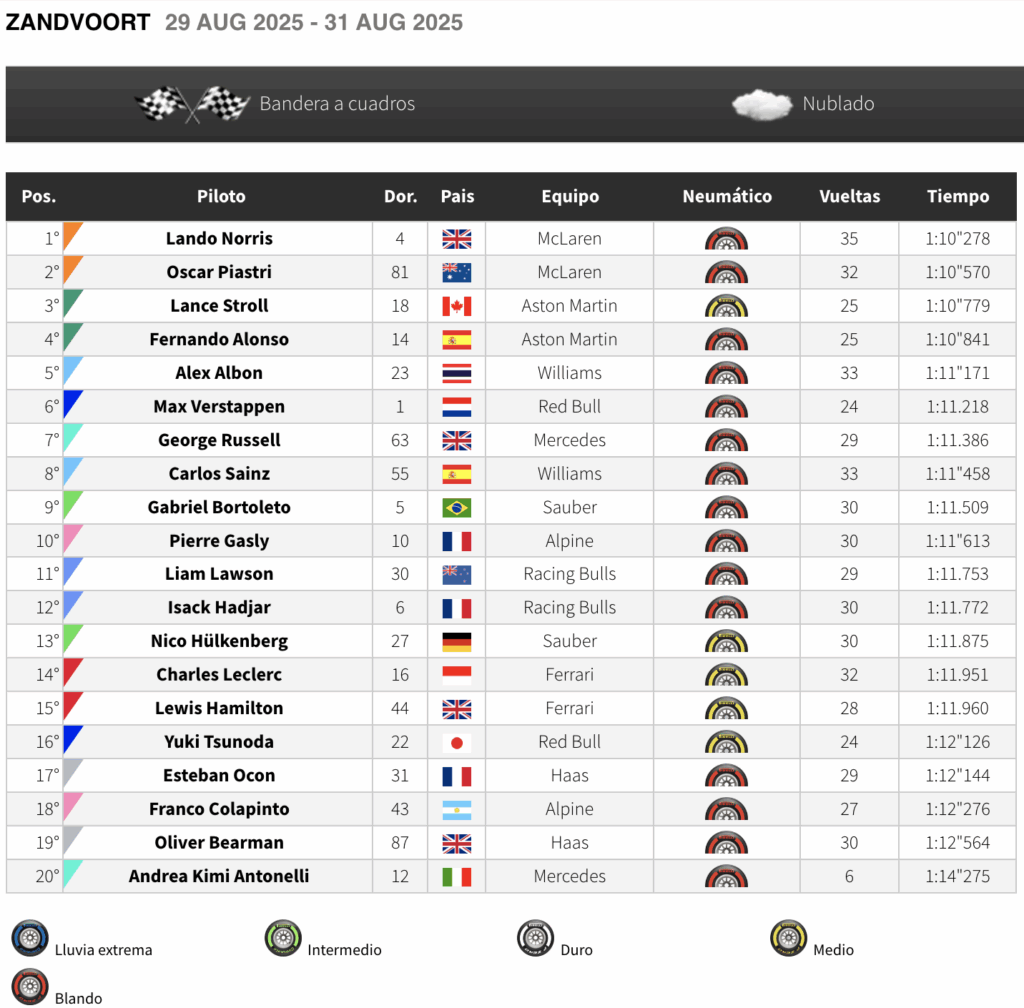
Task: Click the Neumático column header
Action: click(727, 197)
